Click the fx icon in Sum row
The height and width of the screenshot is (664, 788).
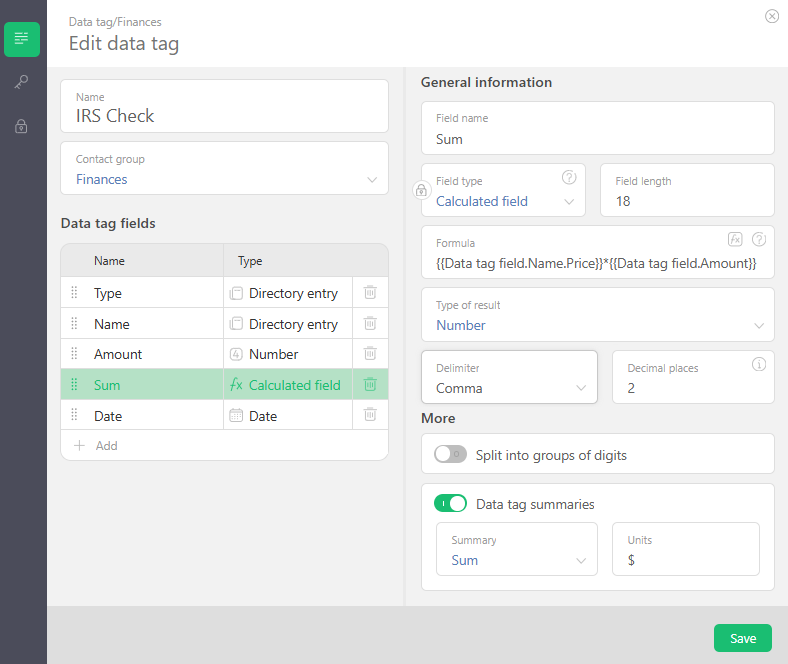point(236,385)
